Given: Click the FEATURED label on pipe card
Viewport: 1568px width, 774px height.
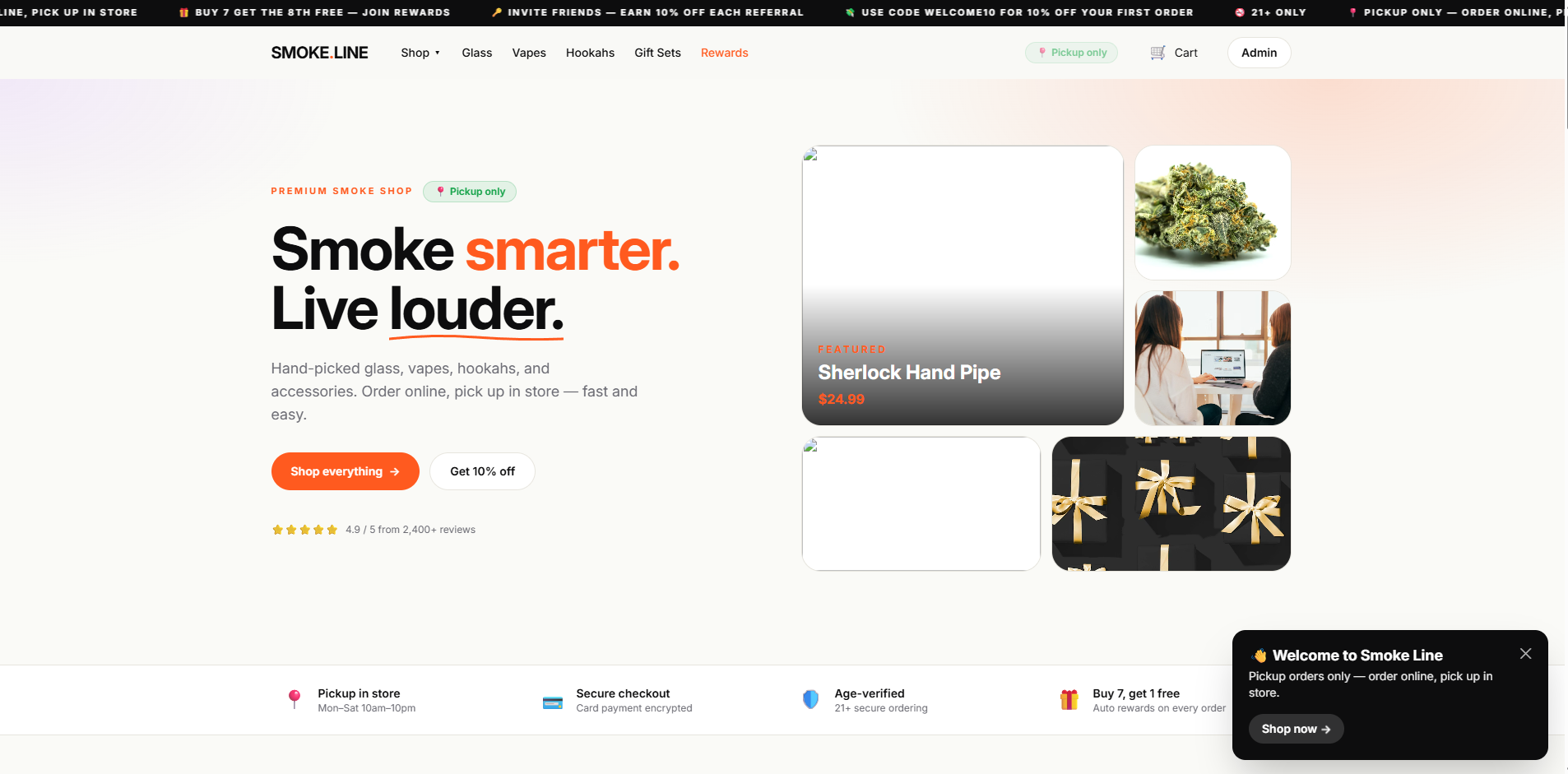Looking at the screenshot, I should tap(851, 350).
